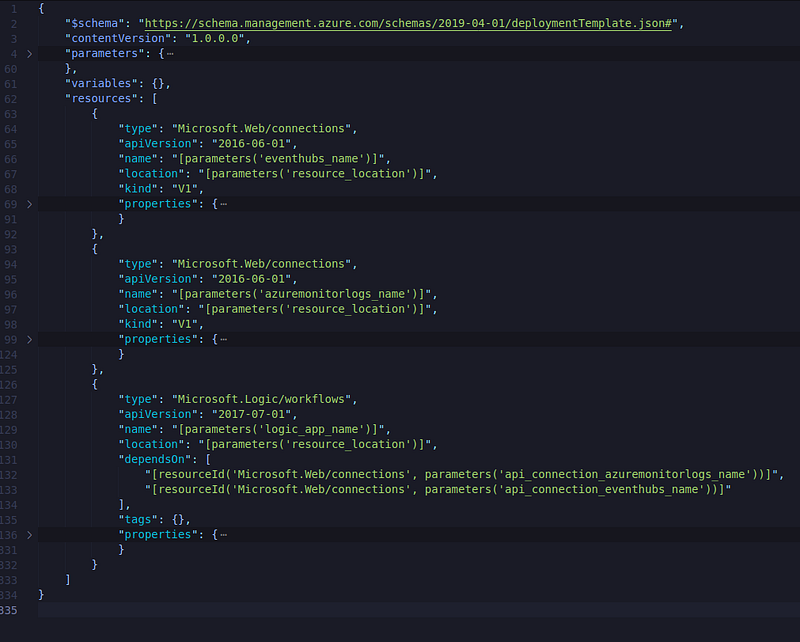The height and width of the screenshot is (642, 800).
Task: Click folded ellipsis on line 69 properties
Action: [x=223, y=204]
